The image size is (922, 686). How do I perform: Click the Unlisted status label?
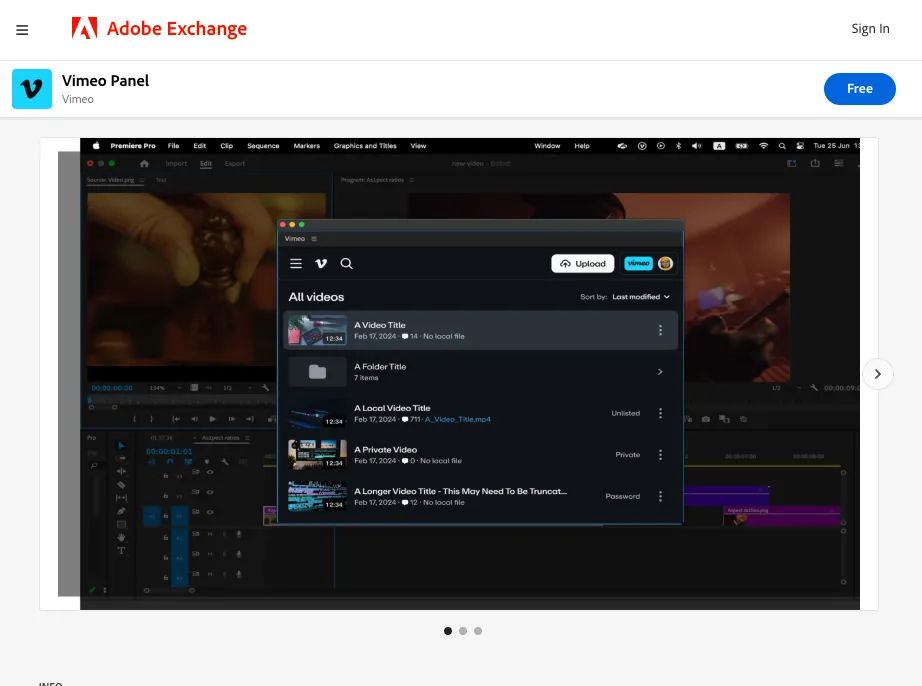point(625,413)
